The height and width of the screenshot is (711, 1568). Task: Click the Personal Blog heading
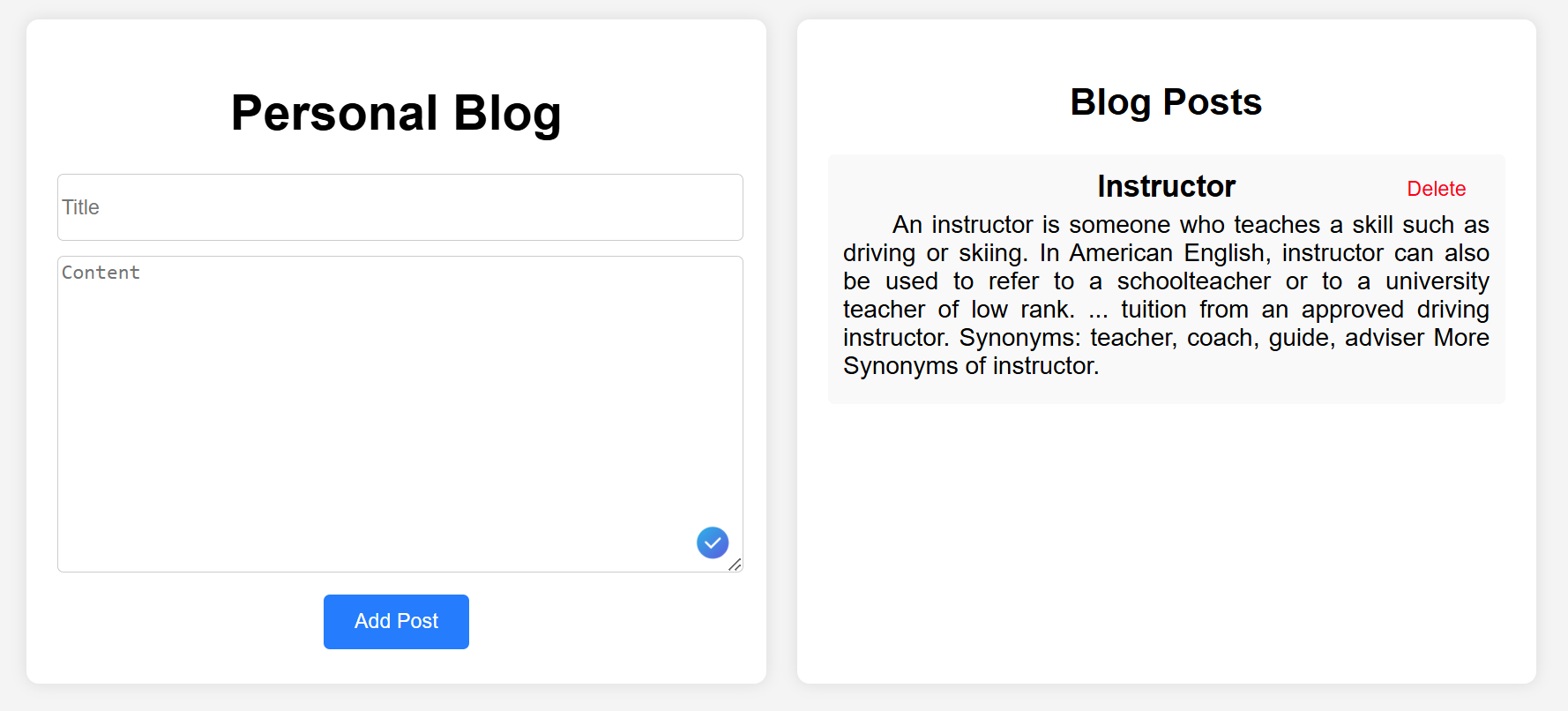coord(396,113)
